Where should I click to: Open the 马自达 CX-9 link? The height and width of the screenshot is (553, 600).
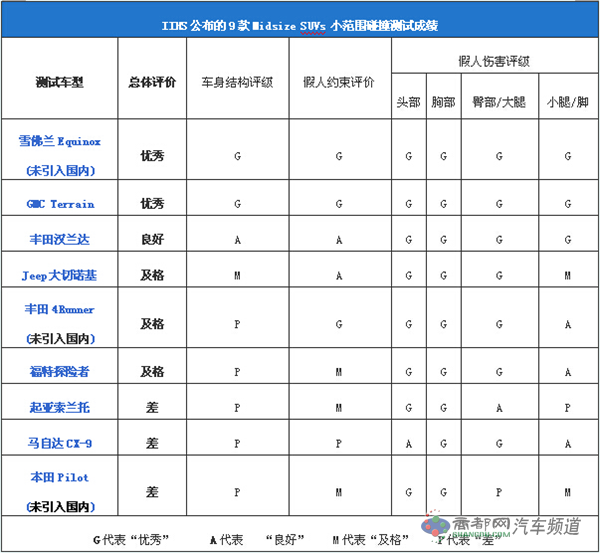pos(60,444)
